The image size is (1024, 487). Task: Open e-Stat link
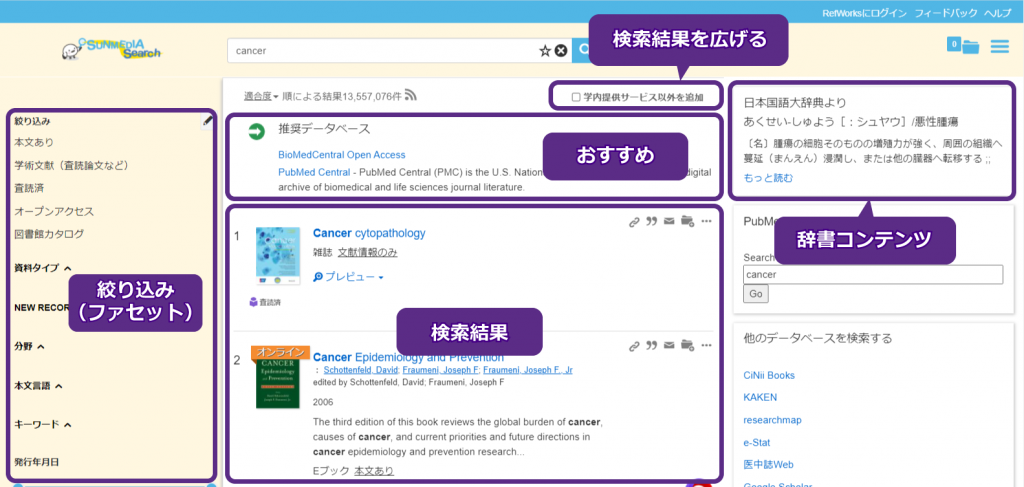pos(757,443)
